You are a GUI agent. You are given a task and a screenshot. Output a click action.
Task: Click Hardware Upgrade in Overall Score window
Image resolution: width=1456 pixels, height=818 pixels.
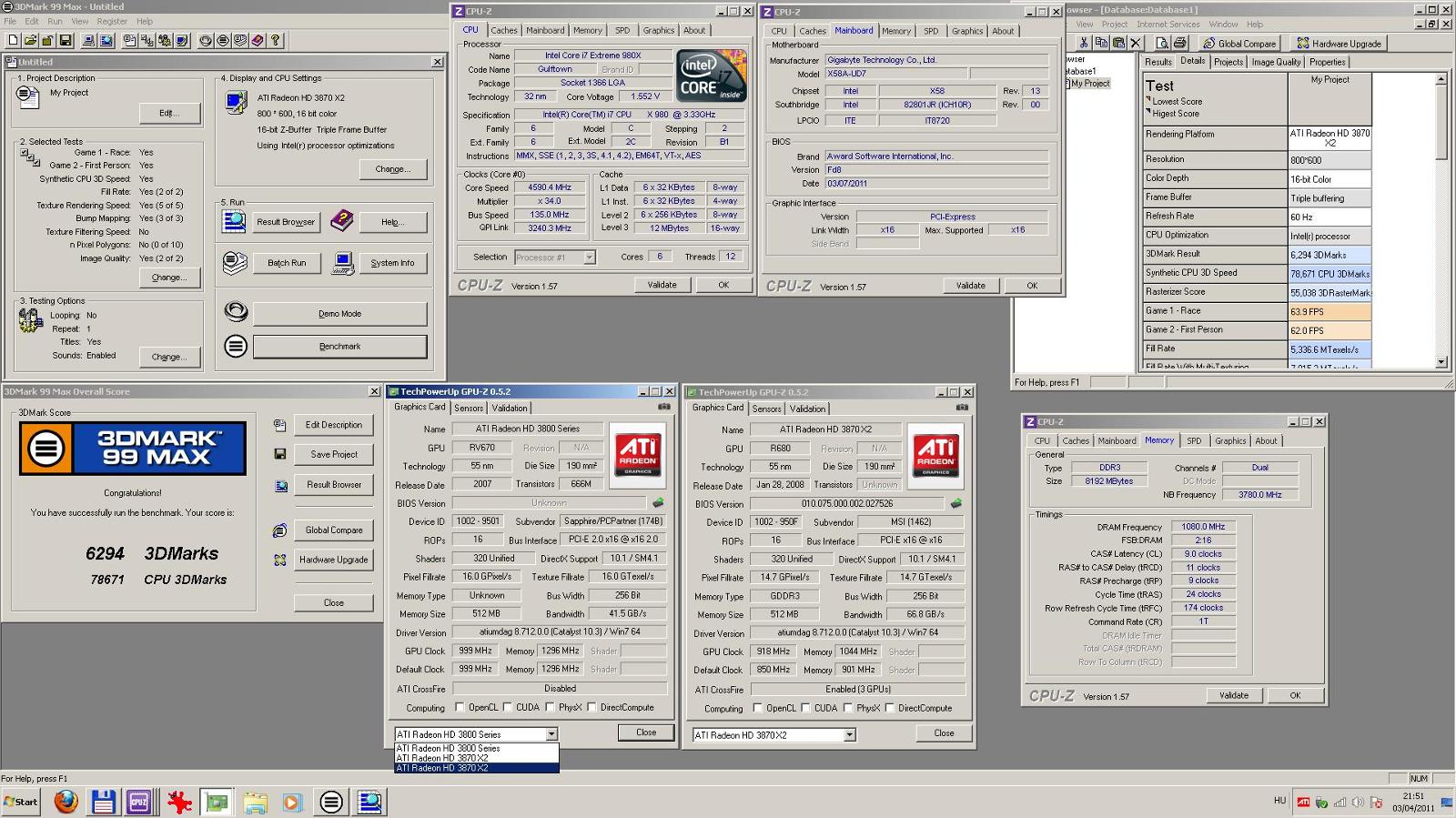click(333, 560)
